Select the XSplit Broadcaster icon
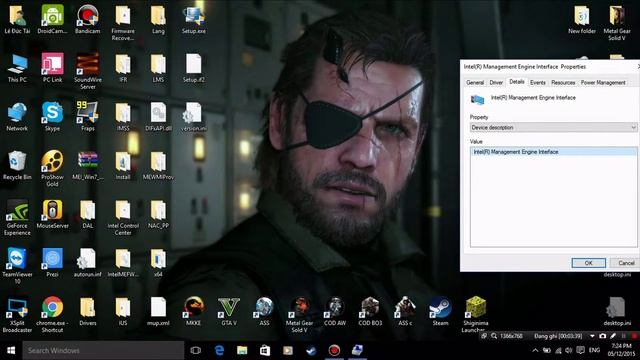640x360 pixels. click(x=17, y=314)
